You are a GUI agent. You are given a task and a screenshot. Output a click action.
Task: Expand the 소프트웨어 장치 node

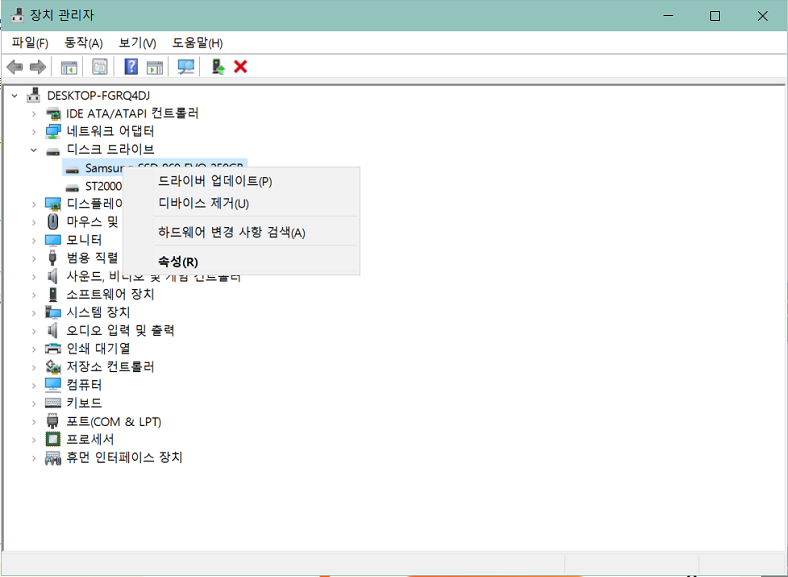point(34,295)
